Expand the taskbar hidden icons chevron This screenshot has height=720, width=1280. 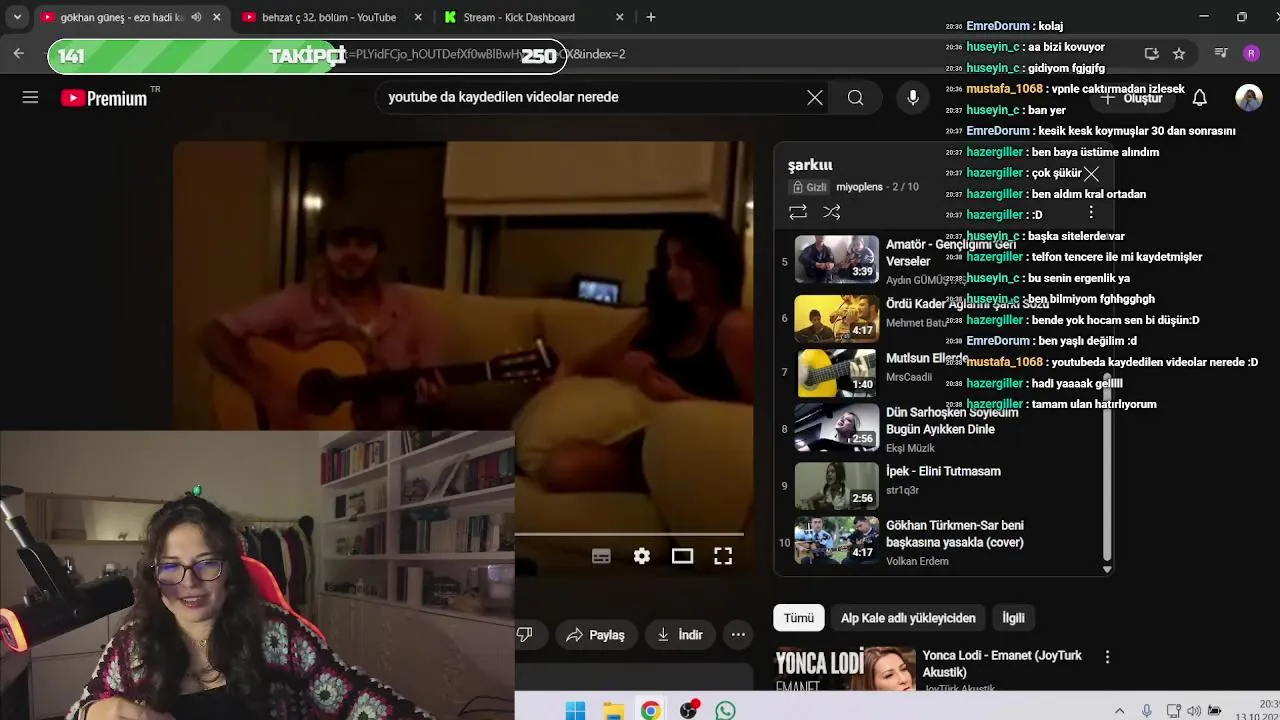pos(1120,711)
